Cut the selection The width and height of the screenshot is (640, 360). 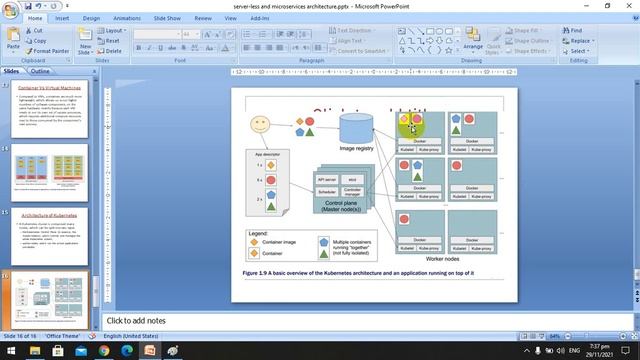tap(34, 31)
